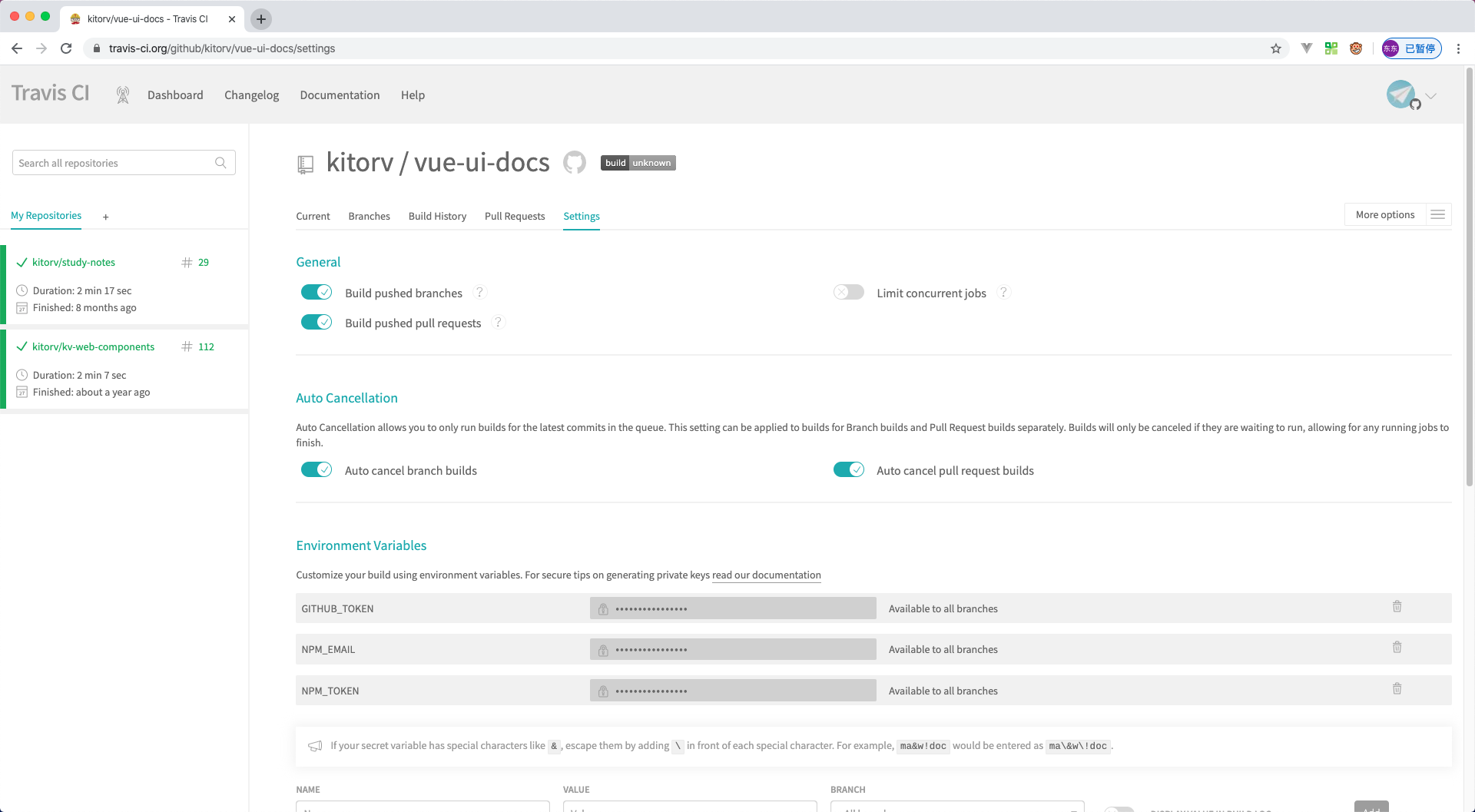Toggle Build pushed pull requests
1475x812 pixels.
(x=317, y=323)
